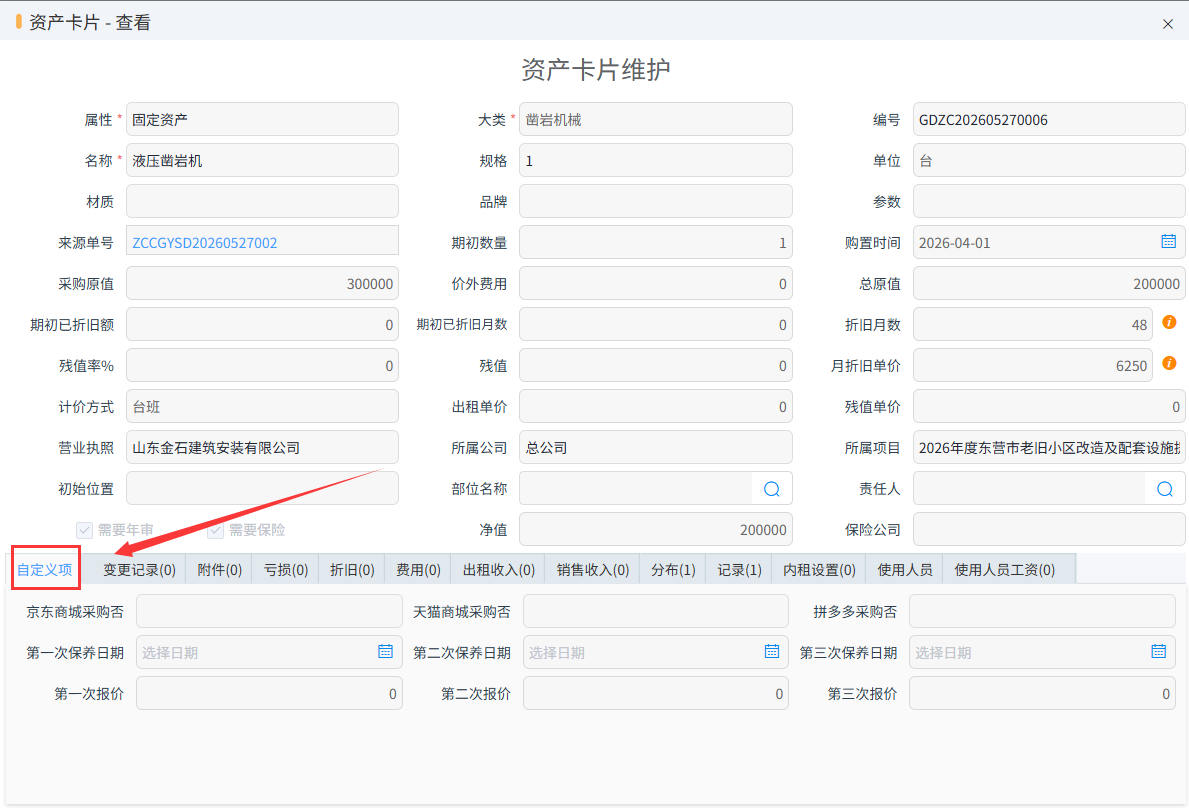Screen dimensions: 1189x808
Task: Open the 内租设置(0) tab
Action: tap(819, 569)
